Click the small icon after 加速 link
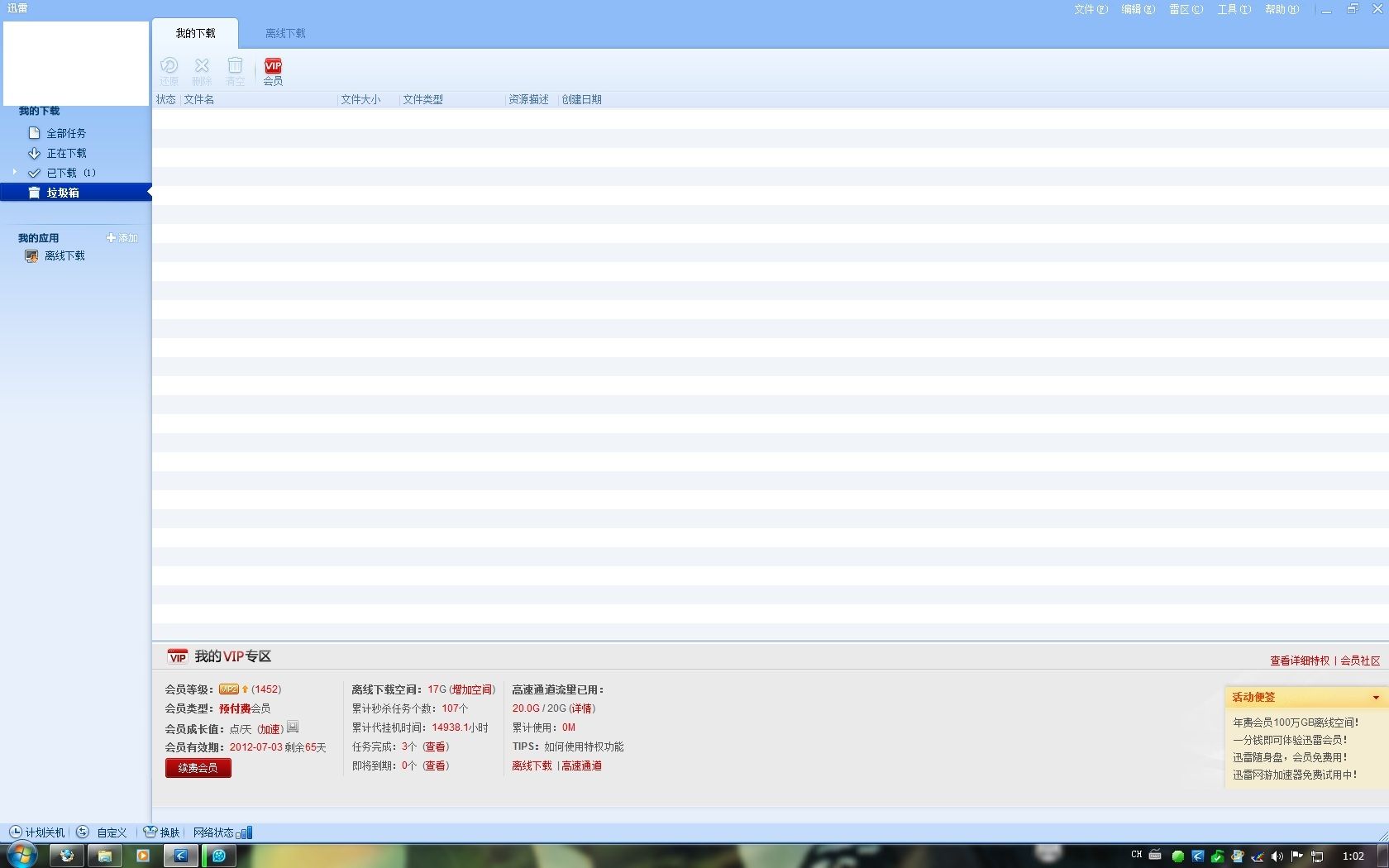The height and width of the screenshot is (868, 1389). [x=293, y=727]
